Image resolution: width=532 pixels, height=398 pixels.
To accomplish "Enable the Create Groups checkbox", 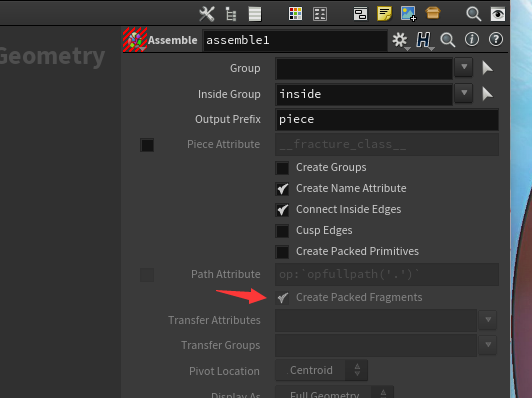I will pyautogui.click(x=282, y=168).
